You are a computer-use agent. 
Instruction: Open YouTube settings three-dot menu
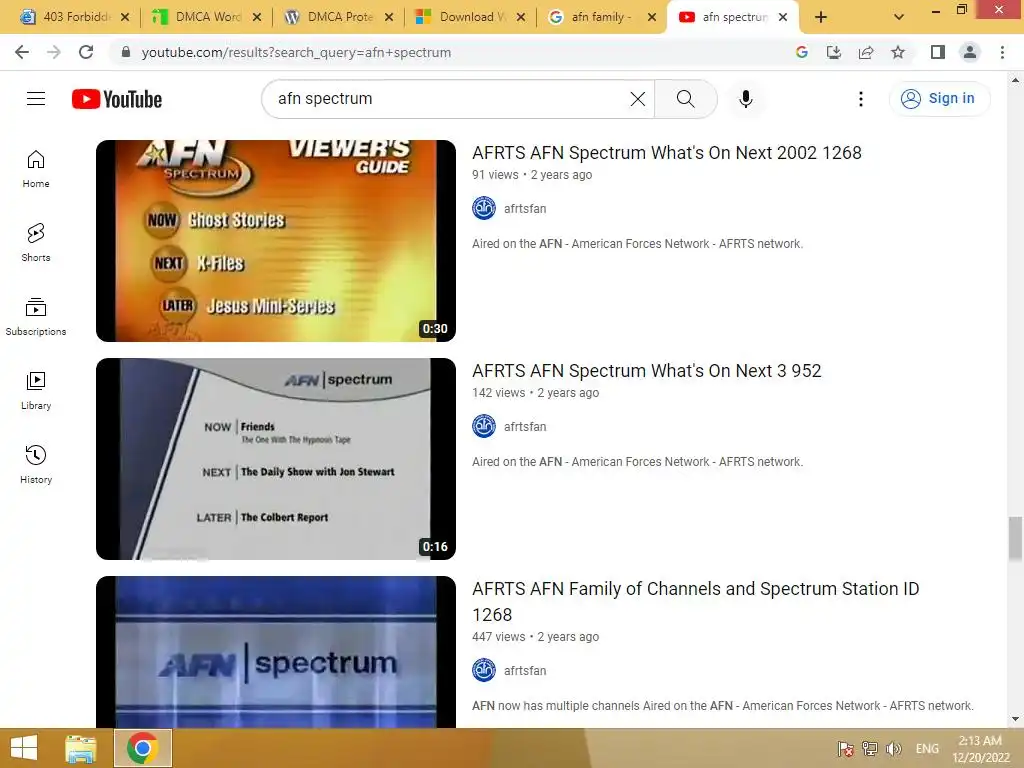[x=861, y=99]
